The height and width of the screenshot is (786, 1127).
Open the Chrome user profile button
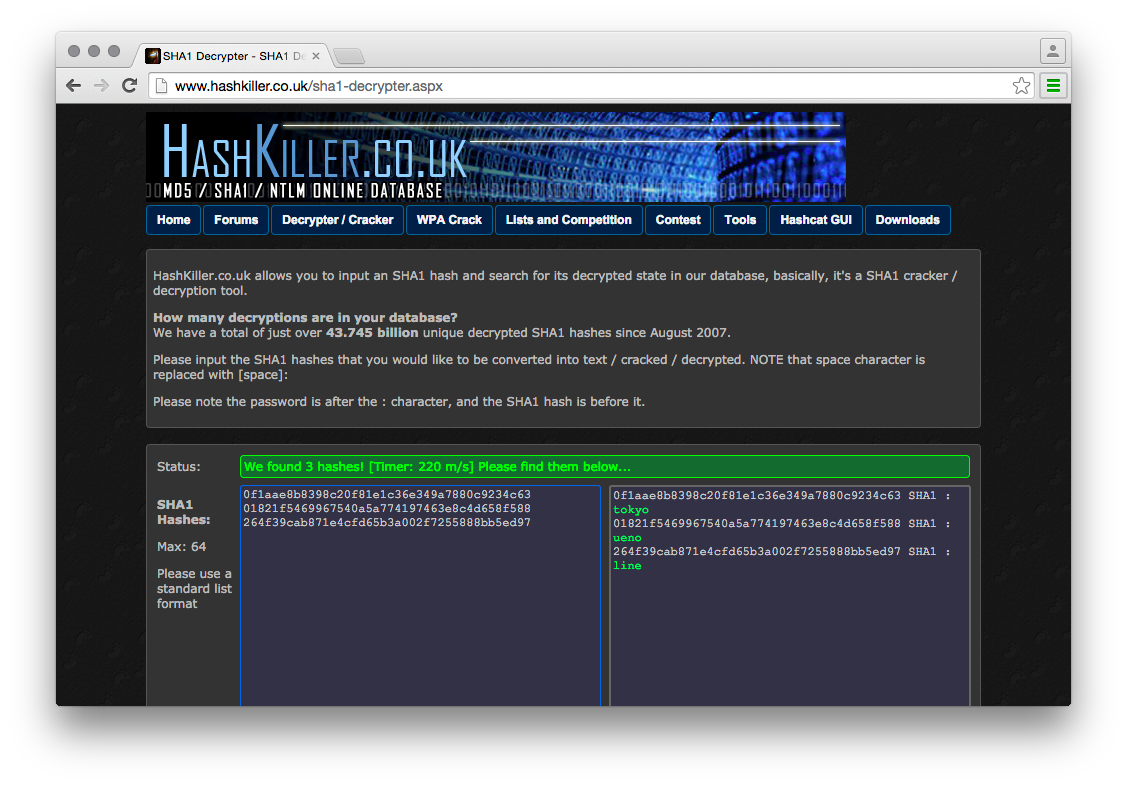pyautogui.click(x=1052, y=51)
